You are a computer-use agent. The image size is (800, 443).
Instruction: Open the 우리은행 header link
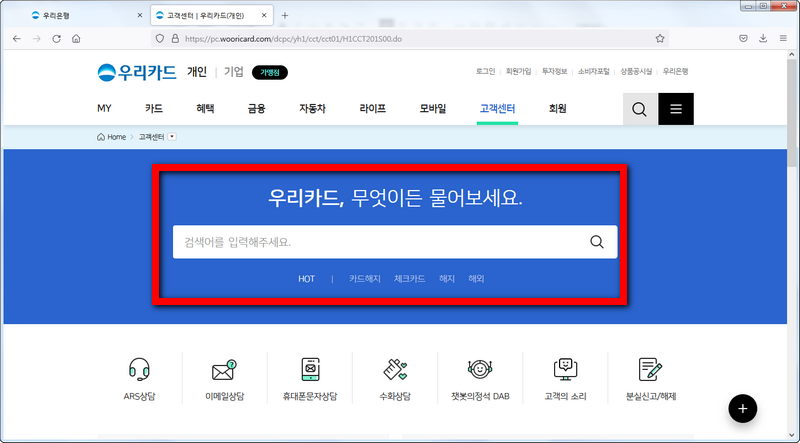(x=676, y=71)
